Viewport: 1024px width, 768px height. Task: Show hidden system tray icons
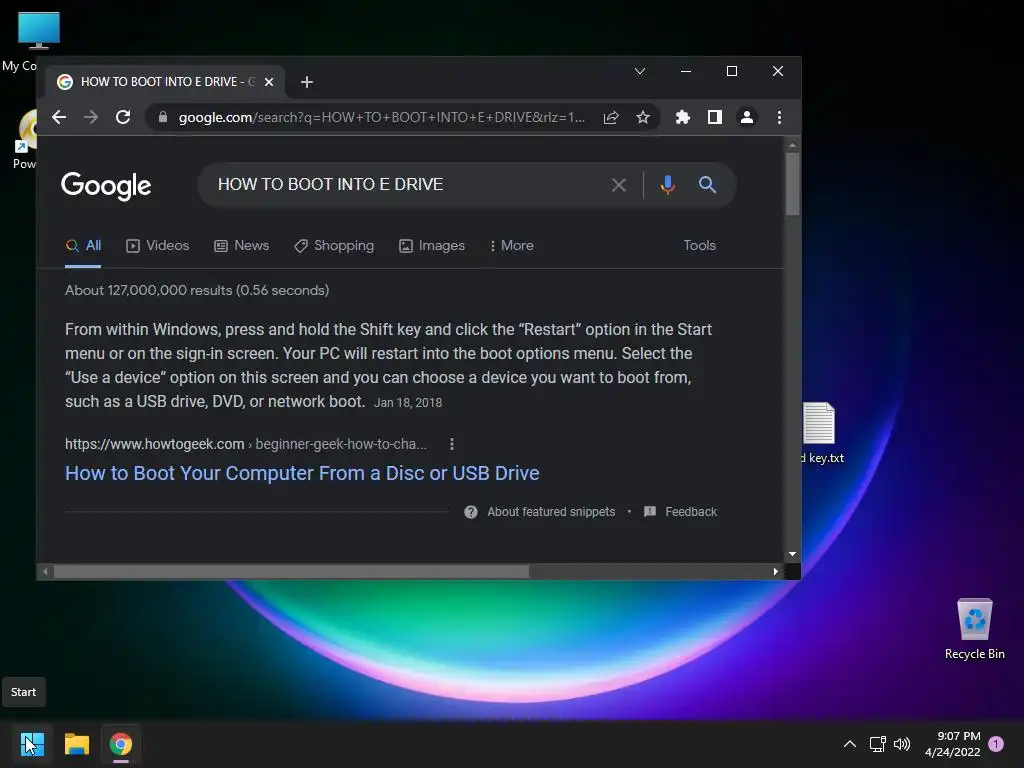click(850, 744)
